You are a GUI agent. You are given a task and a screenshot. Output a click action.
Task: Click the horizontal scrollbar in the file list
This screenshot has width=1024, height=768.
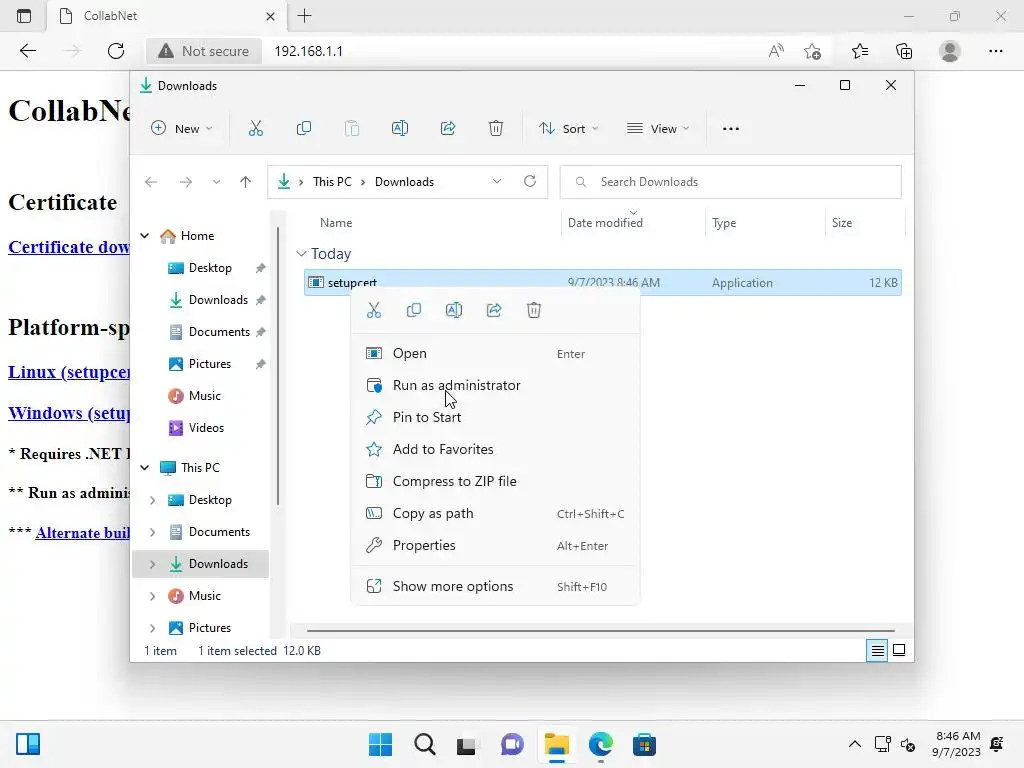coord(600,631)
